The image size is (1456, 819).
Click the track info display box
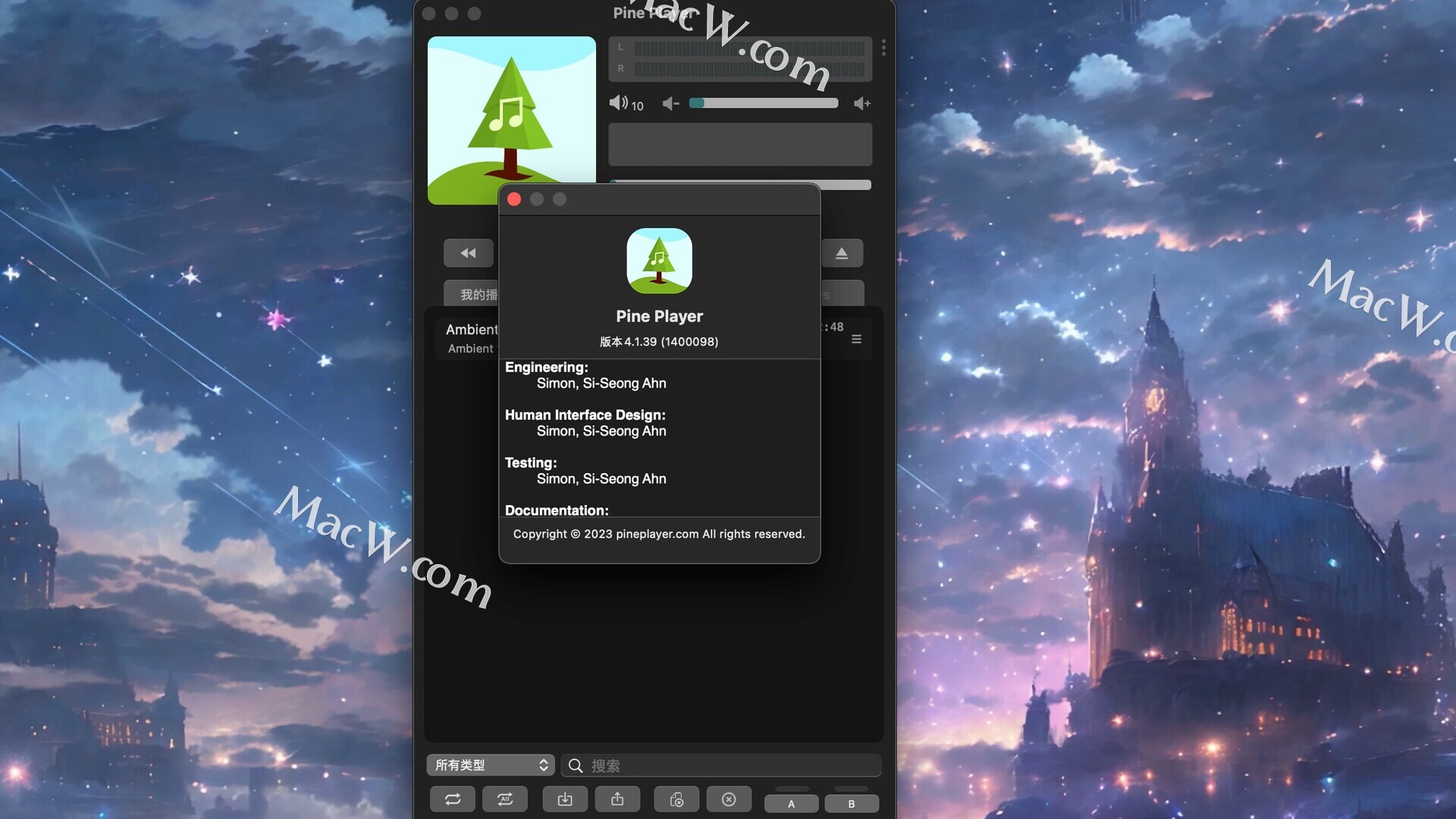tap(740, 144)
